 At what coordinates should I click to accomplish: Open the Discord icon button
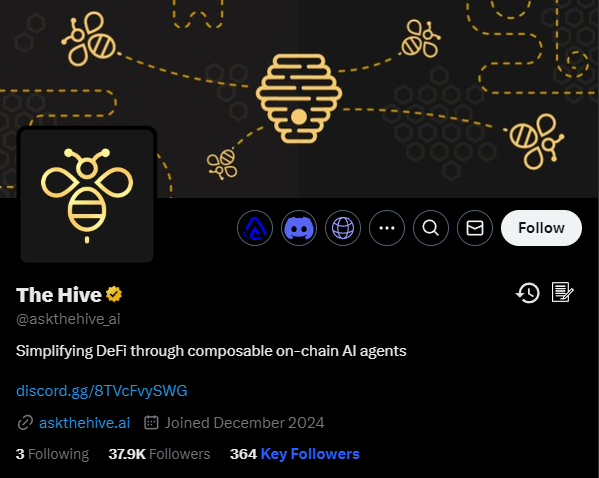tap(299, 228)
